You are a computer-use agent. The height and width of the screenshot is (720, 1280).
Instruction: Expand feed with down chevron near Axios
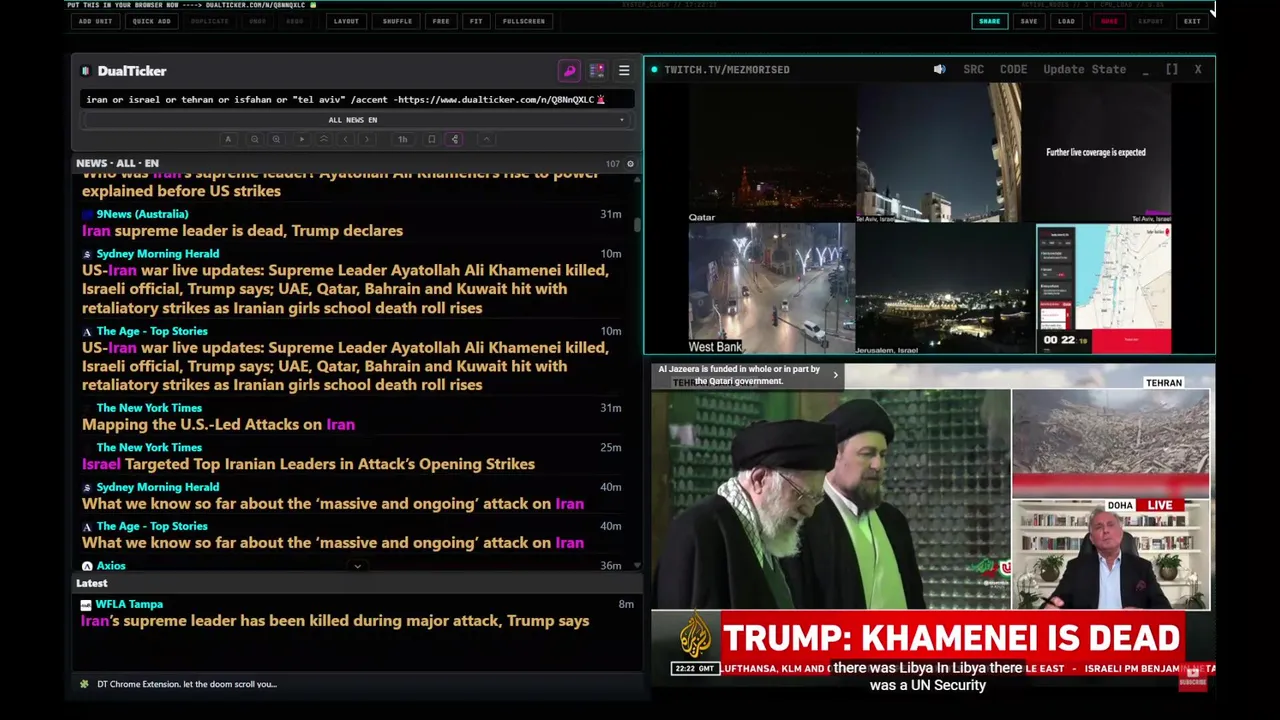(x=357, y=566)
